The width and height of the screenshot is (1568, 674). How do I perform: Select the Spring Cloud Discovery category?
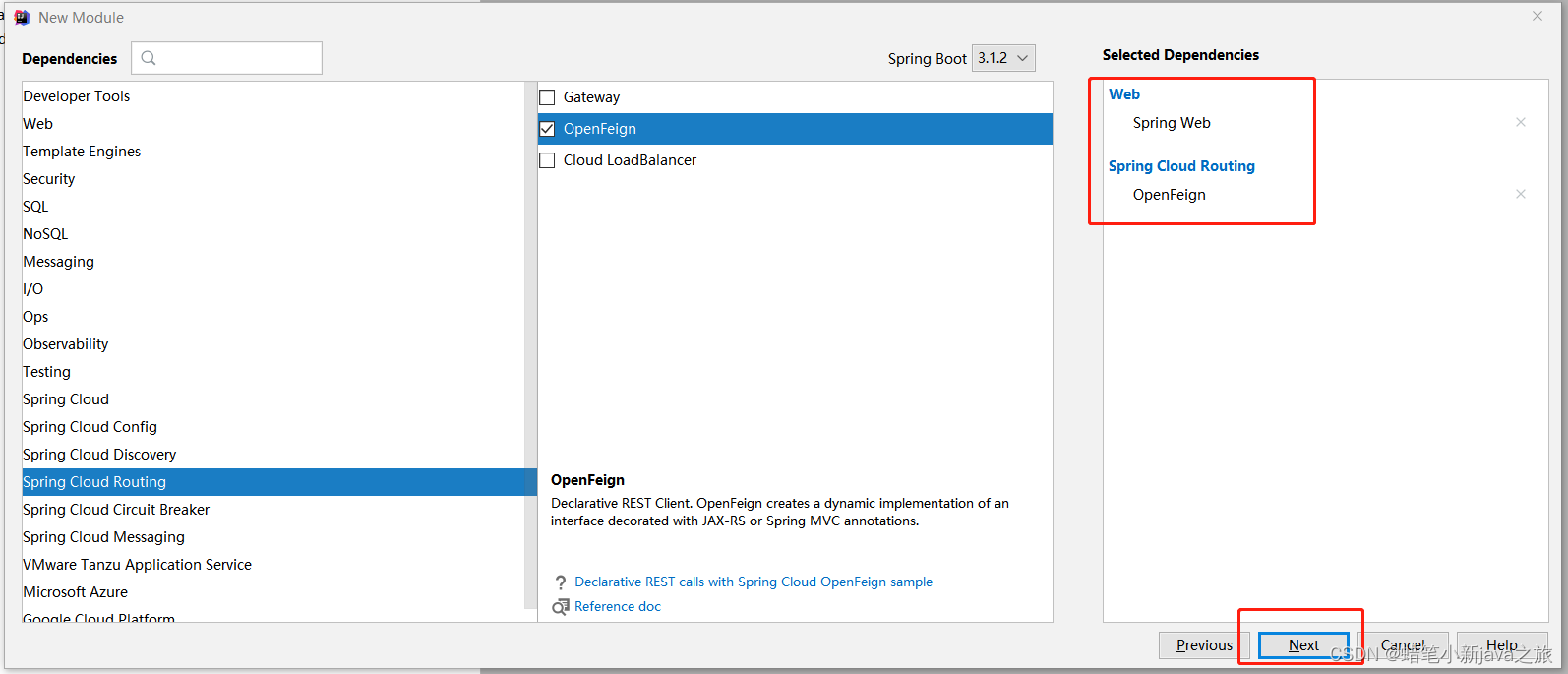273,455
